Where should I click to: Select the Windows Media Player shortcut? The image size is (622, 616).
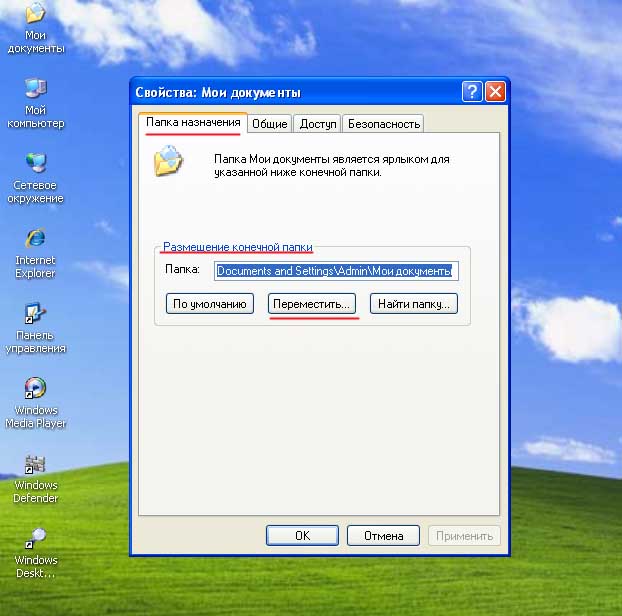click(x=35, y=390)
